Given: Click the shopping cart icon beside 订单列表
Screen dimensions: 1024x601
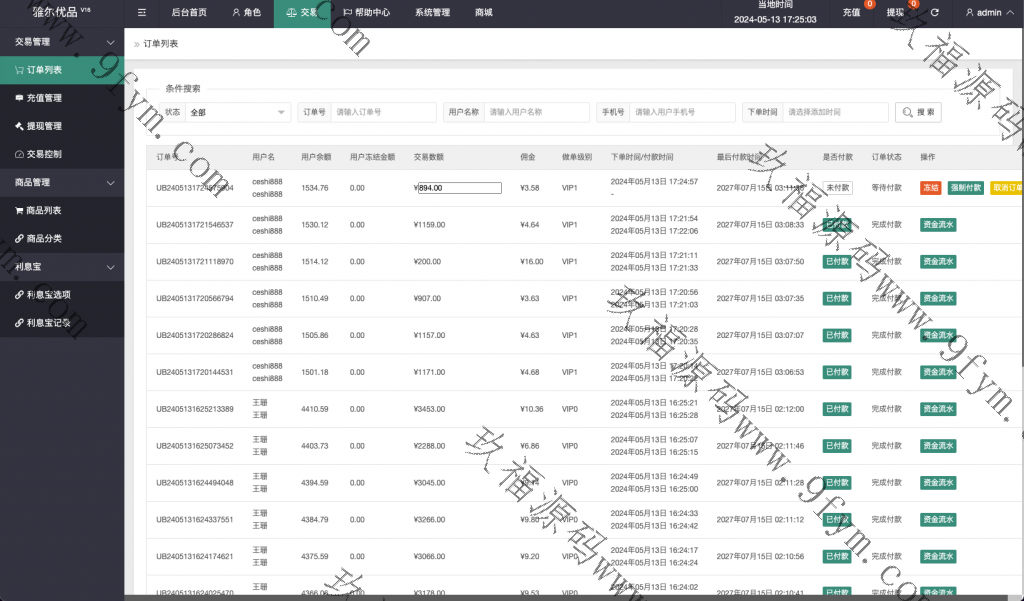Looking at the screenshot, I should coord(19,70).
